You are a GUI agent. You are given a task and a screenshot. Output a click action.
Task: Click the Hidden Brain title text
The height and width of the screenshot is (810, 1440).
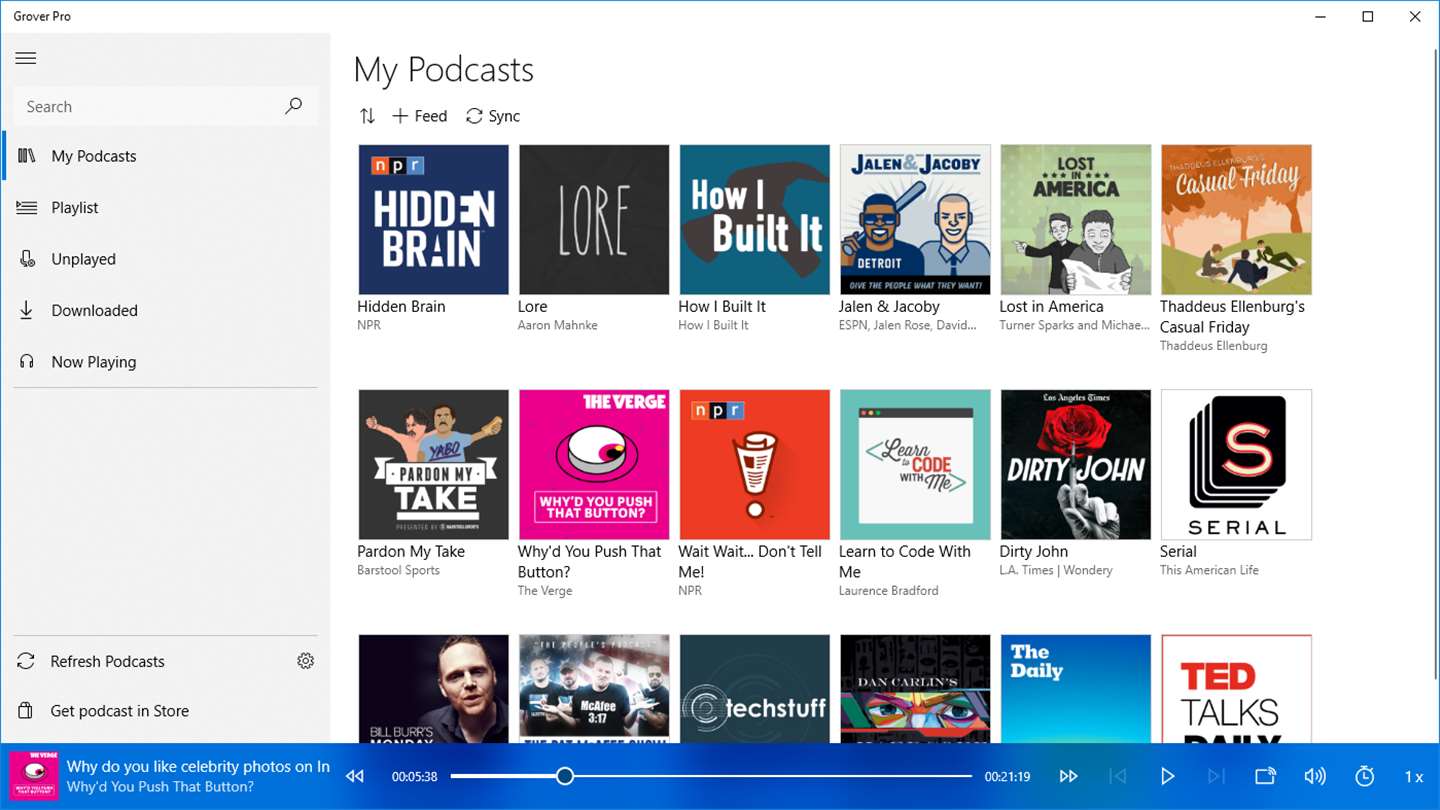click(x=401, y=306)
